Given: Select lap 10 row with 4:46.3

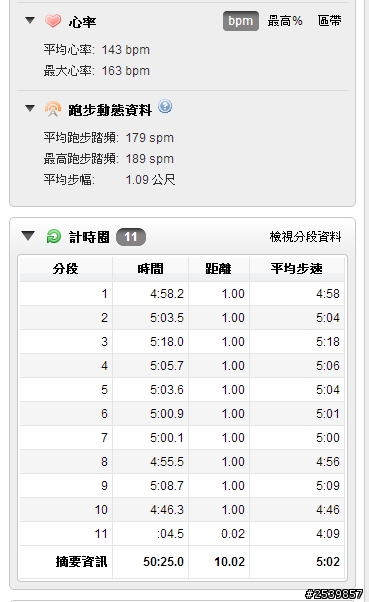Looking at the screenshot, I should click(x=182, y=509).
